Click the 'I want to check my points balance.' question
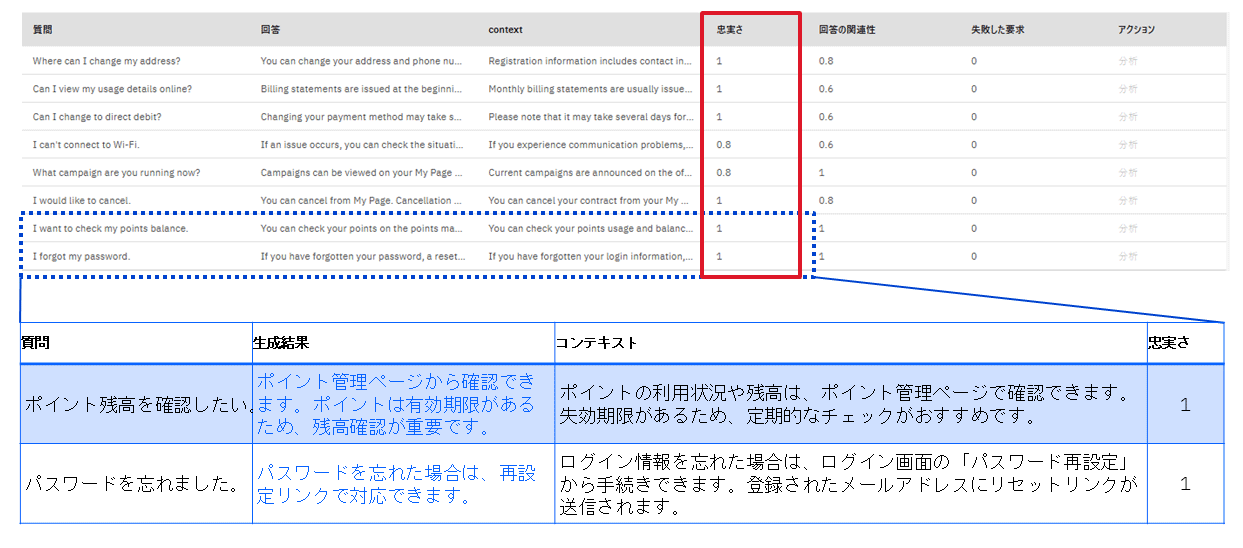1243x548 pixels. click(110, 229)
